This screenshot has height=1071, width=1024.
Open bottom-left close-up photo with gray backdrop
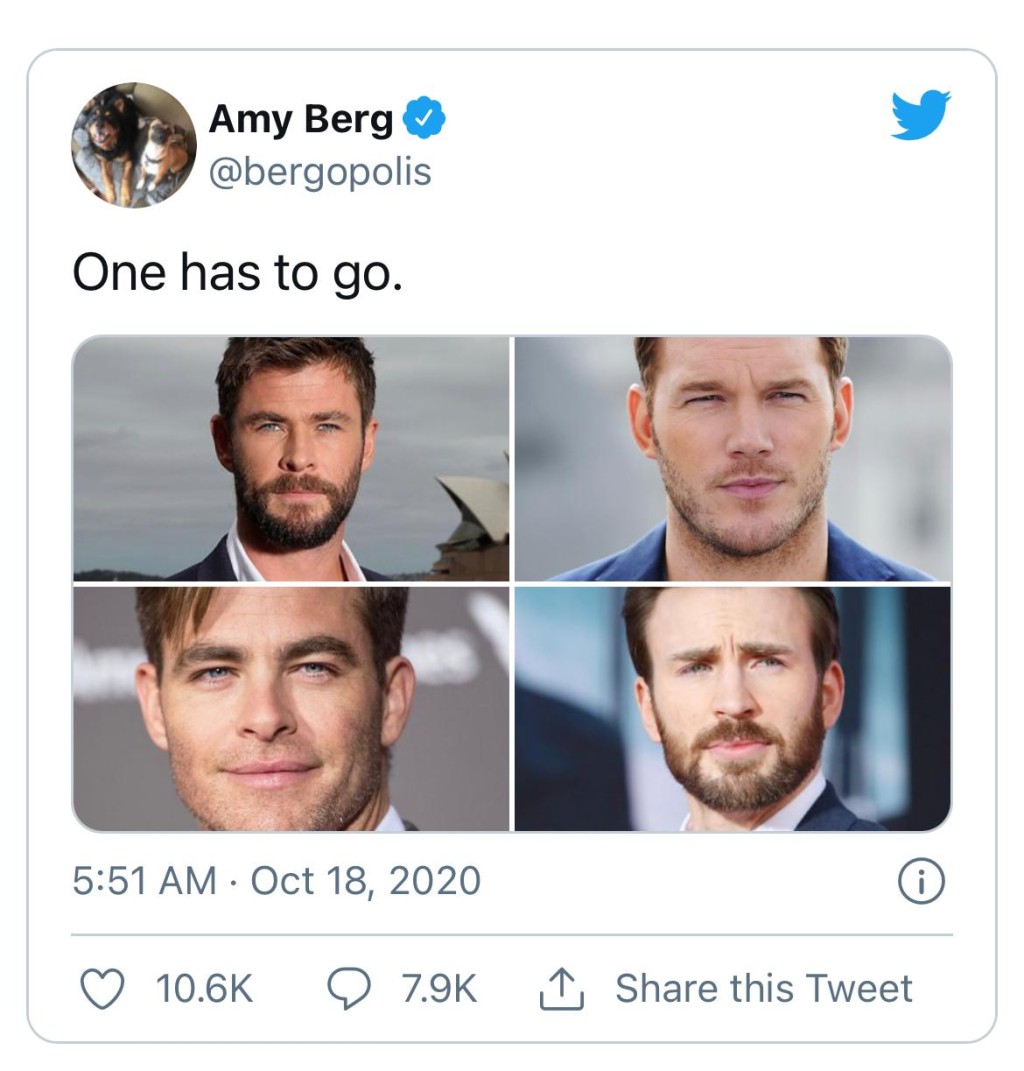click(x=291, y=709)
